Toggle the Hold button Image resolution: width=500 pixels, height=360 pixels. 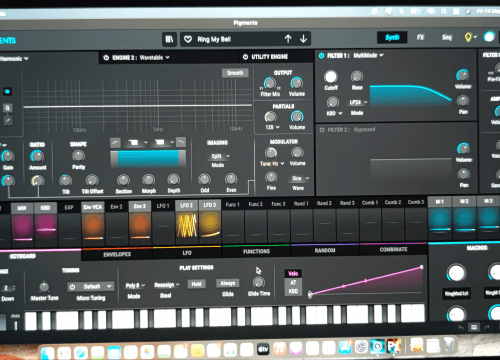[x=196, y=284]
